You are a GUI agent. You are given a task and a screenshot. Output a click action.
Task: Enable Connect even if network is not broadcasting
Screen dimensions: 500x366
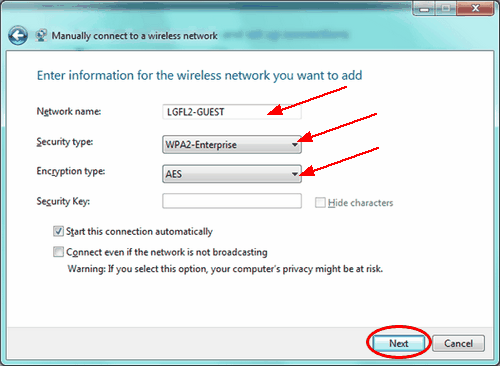58,252
